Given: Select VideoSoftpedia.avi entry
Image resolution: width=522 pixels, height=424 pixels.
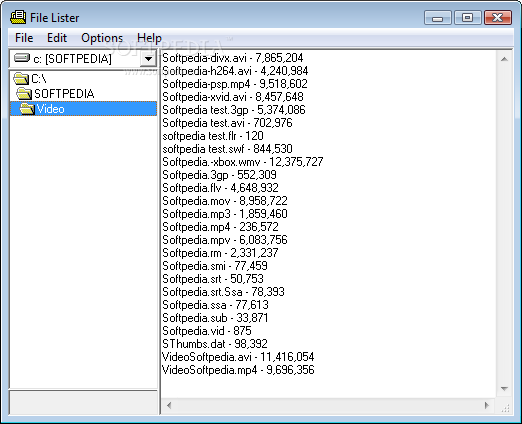Looking at the screenshot, I should click(x=238, y=357).
